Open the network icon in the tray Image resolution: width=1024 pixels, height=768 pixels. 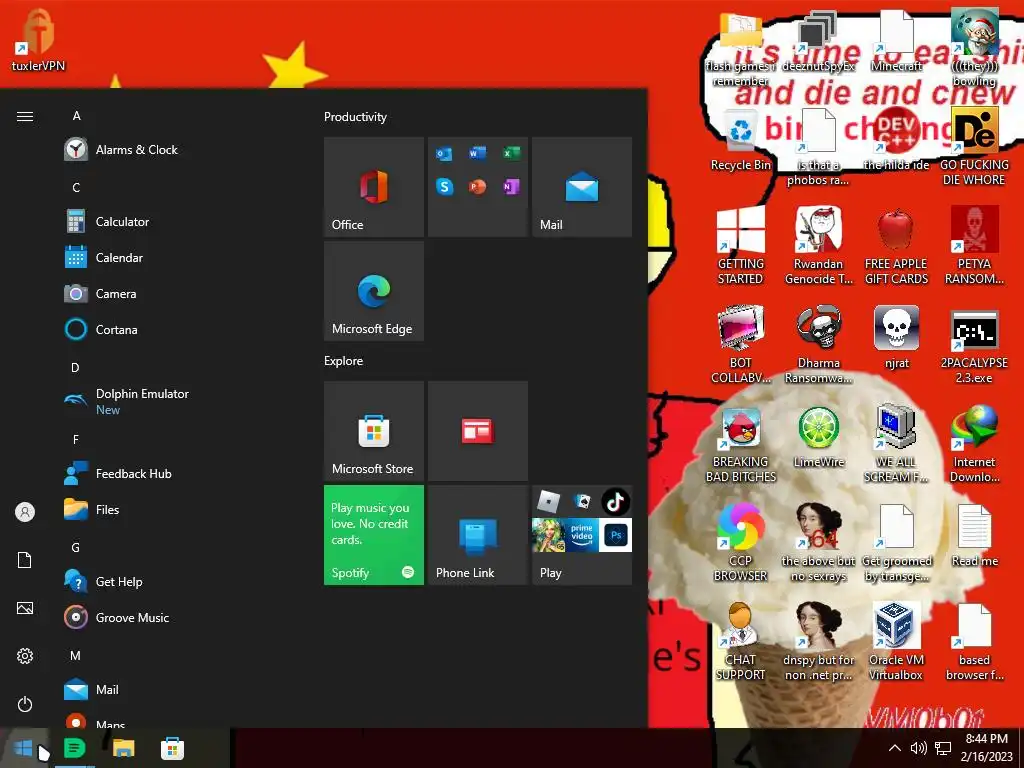942,748
